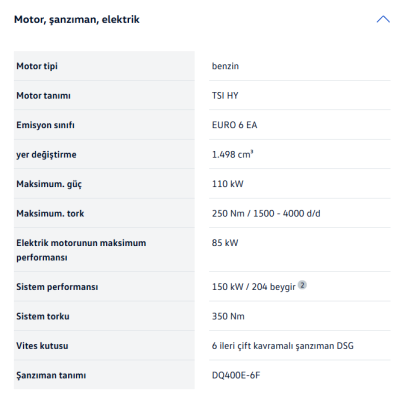The image size is (405, 400).
Task: Select the Maksimum. güç label
Action: [49, 184]
